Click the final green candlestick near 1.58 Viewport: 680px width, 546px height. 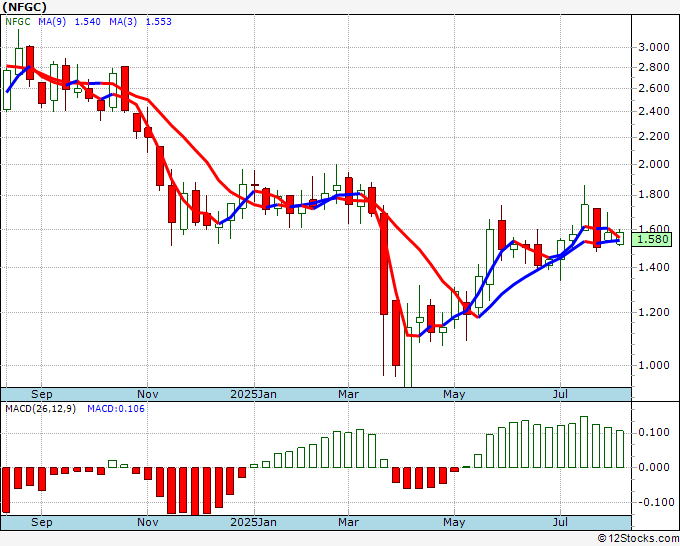(x=620, y=238)
